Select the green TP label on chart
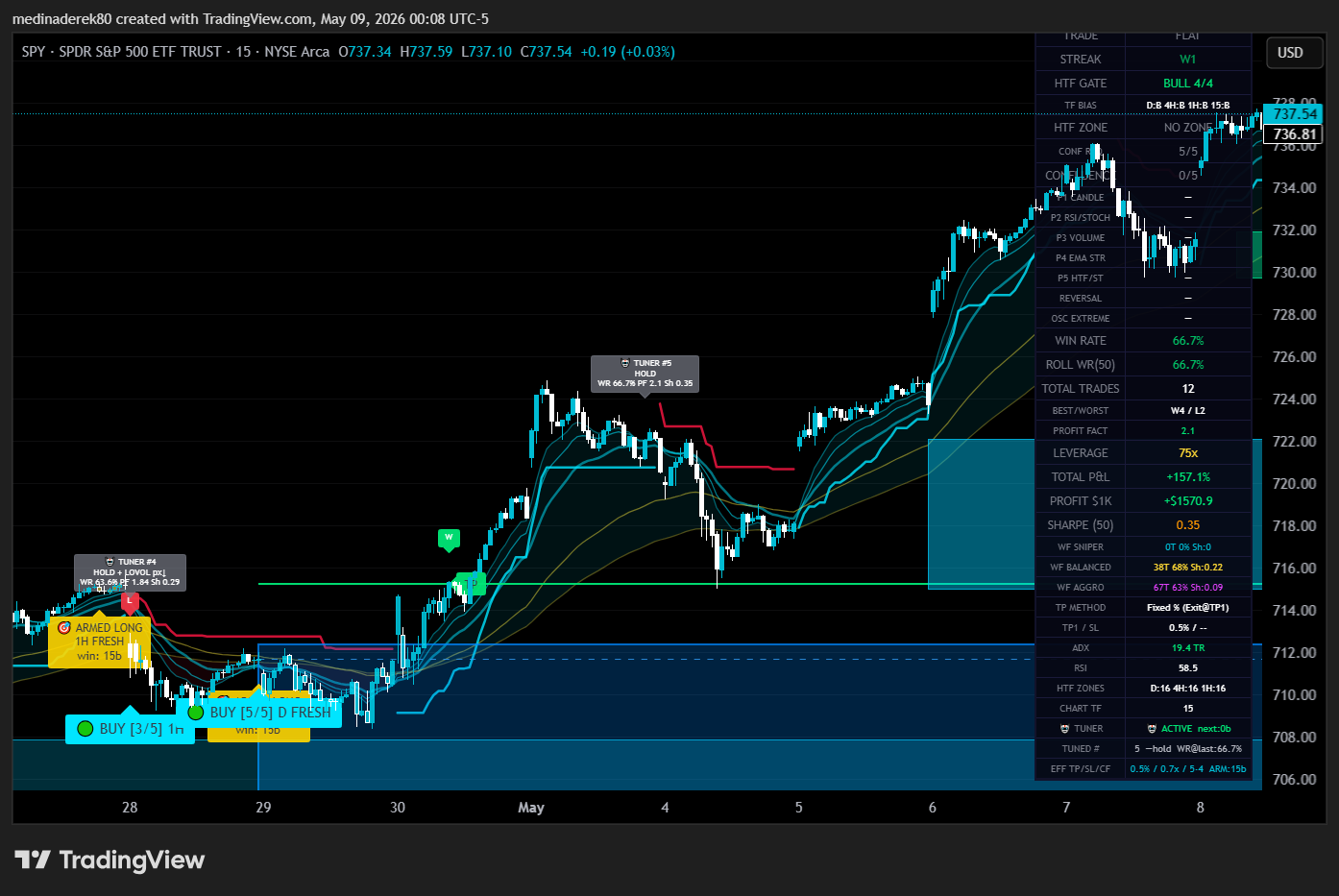 point(471,584)
